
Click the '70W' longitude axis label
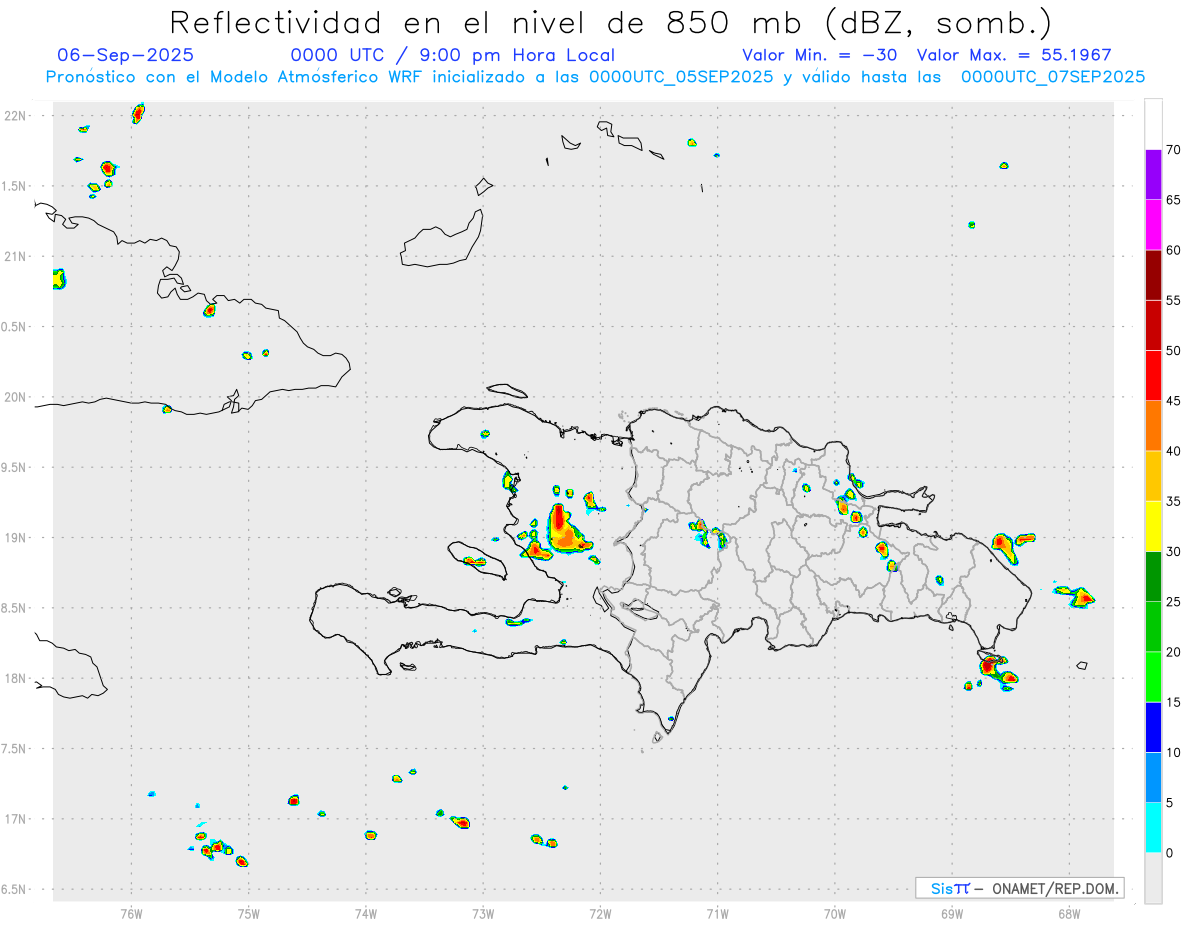835,913
